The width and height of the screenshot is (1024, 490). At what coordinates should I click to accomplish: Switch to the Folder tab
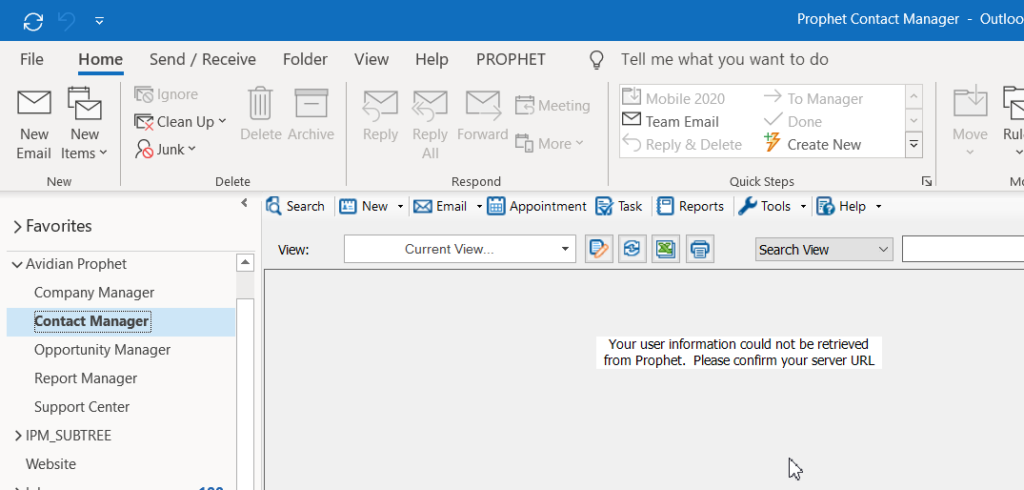tap(305, 59)
